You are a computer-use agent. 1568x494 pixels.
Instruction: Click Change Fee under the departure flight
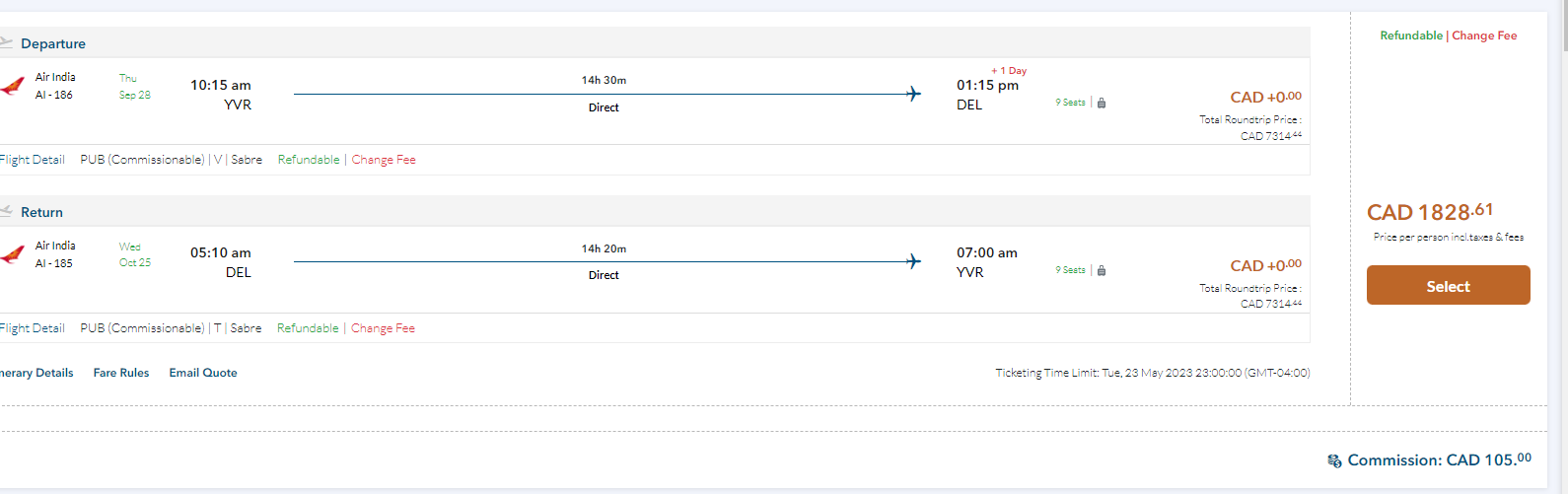coord(384,160)
